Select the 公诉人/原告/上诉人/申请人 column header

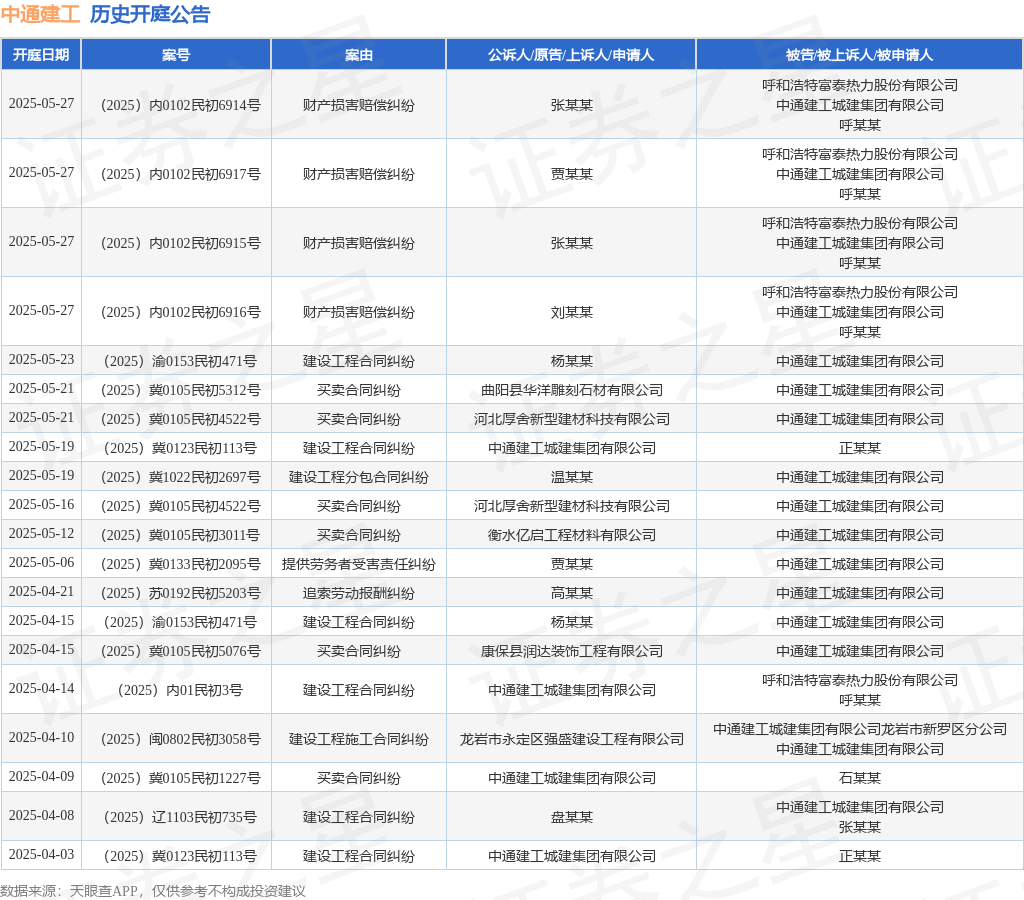pos(571,55)
